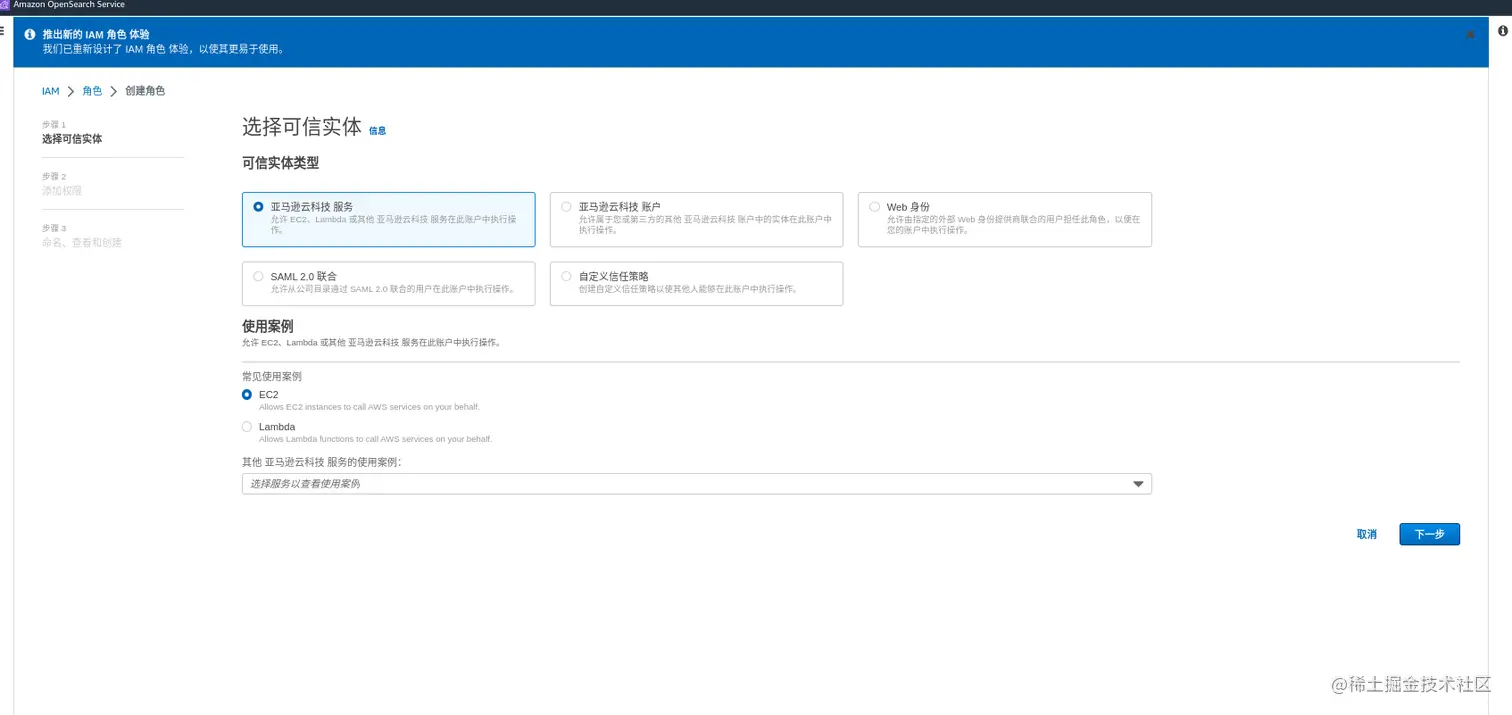Select 自定义信任策略 radio option
This screenshot has height=715, width=1512.
coord(566,277)
